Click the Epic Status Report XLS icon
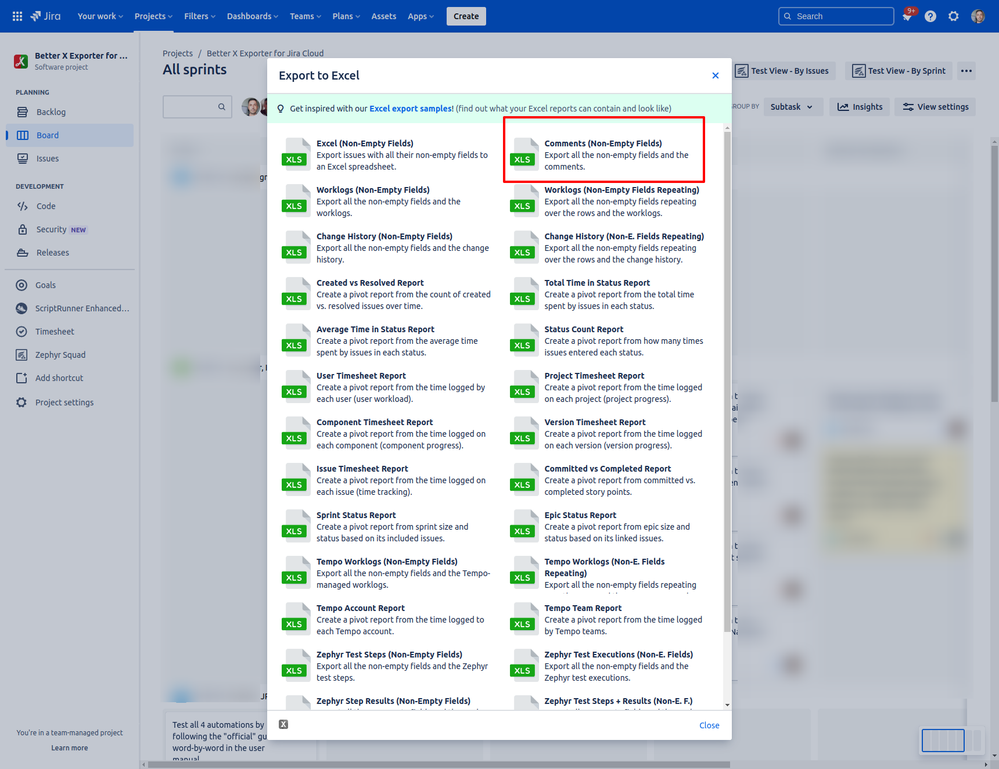The width and height of the screenshot is (999, 769). tap(522, 526)
